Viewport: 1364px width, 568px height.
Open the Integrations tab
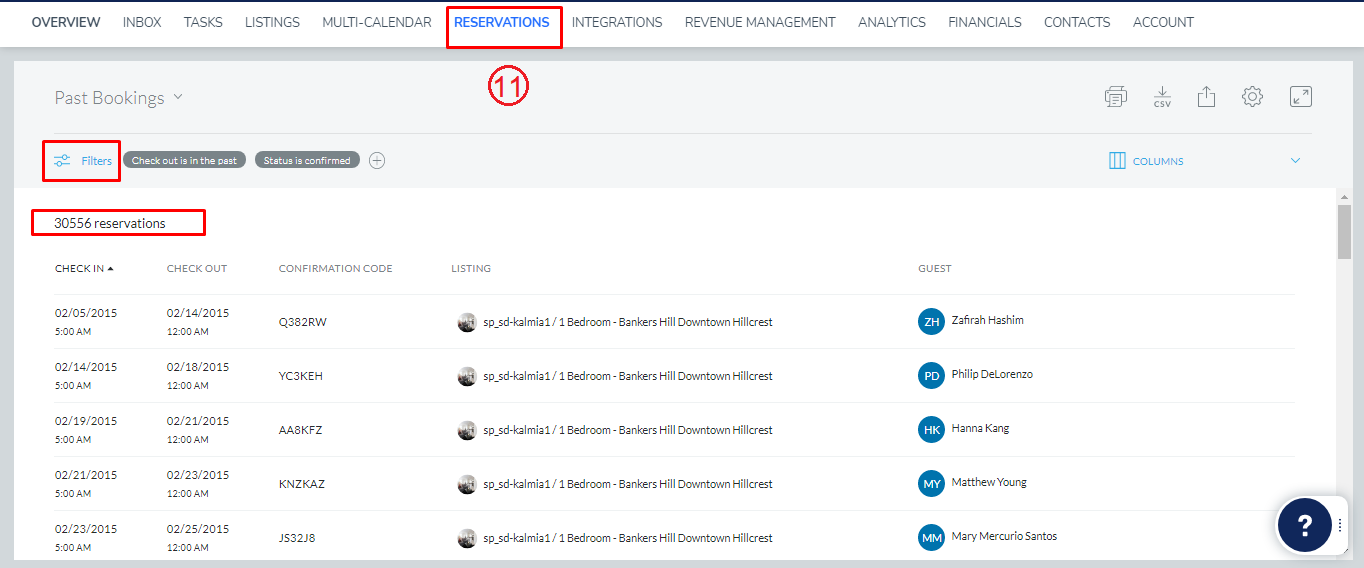(x=617, y=22)
